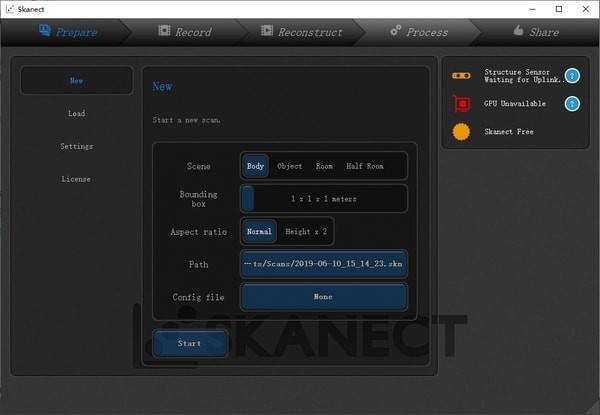The image size is (600, 415).
Task: Click the Skanect title bar app icon
Action: 10,9
